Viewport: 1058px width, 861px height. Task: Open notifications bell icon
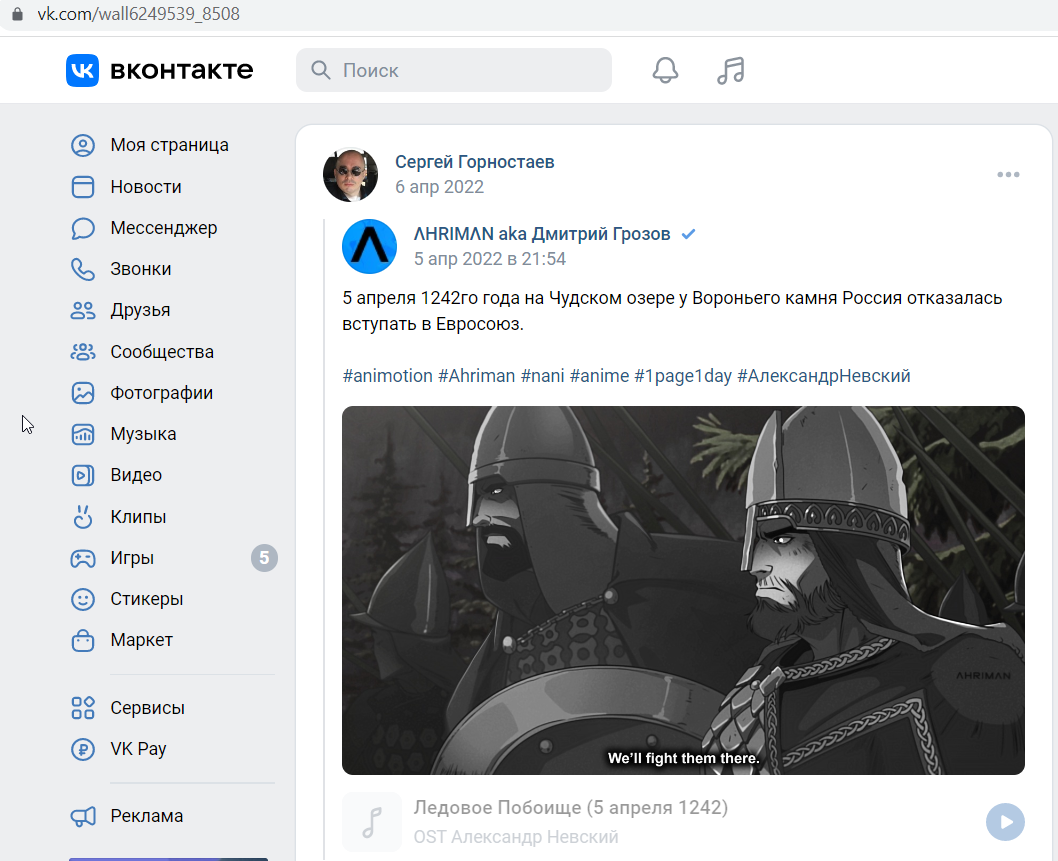(x=665, y=70)
